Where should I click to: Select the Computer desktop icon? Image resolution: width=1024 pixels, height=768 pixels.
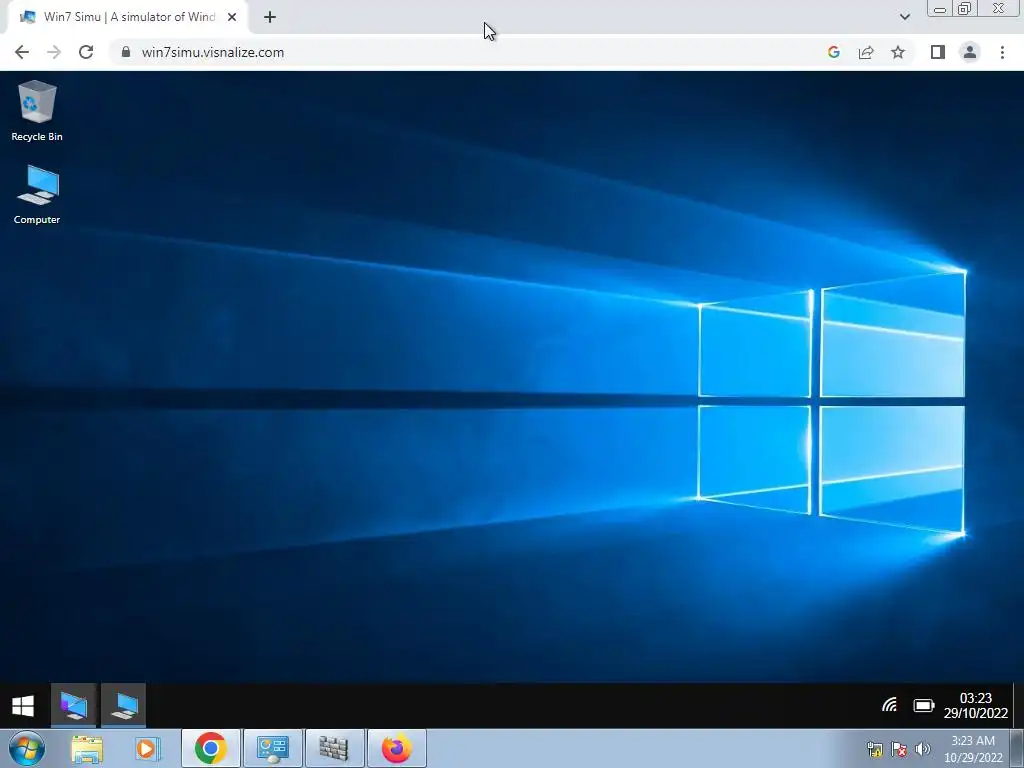(x=37, y=194)
